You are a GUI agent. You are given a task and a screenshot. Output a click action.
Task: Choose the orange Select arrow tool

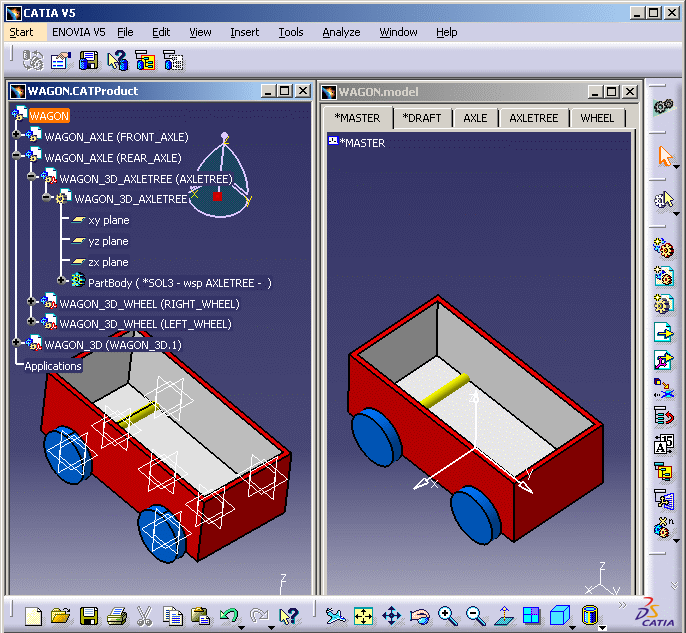[664, 157]
